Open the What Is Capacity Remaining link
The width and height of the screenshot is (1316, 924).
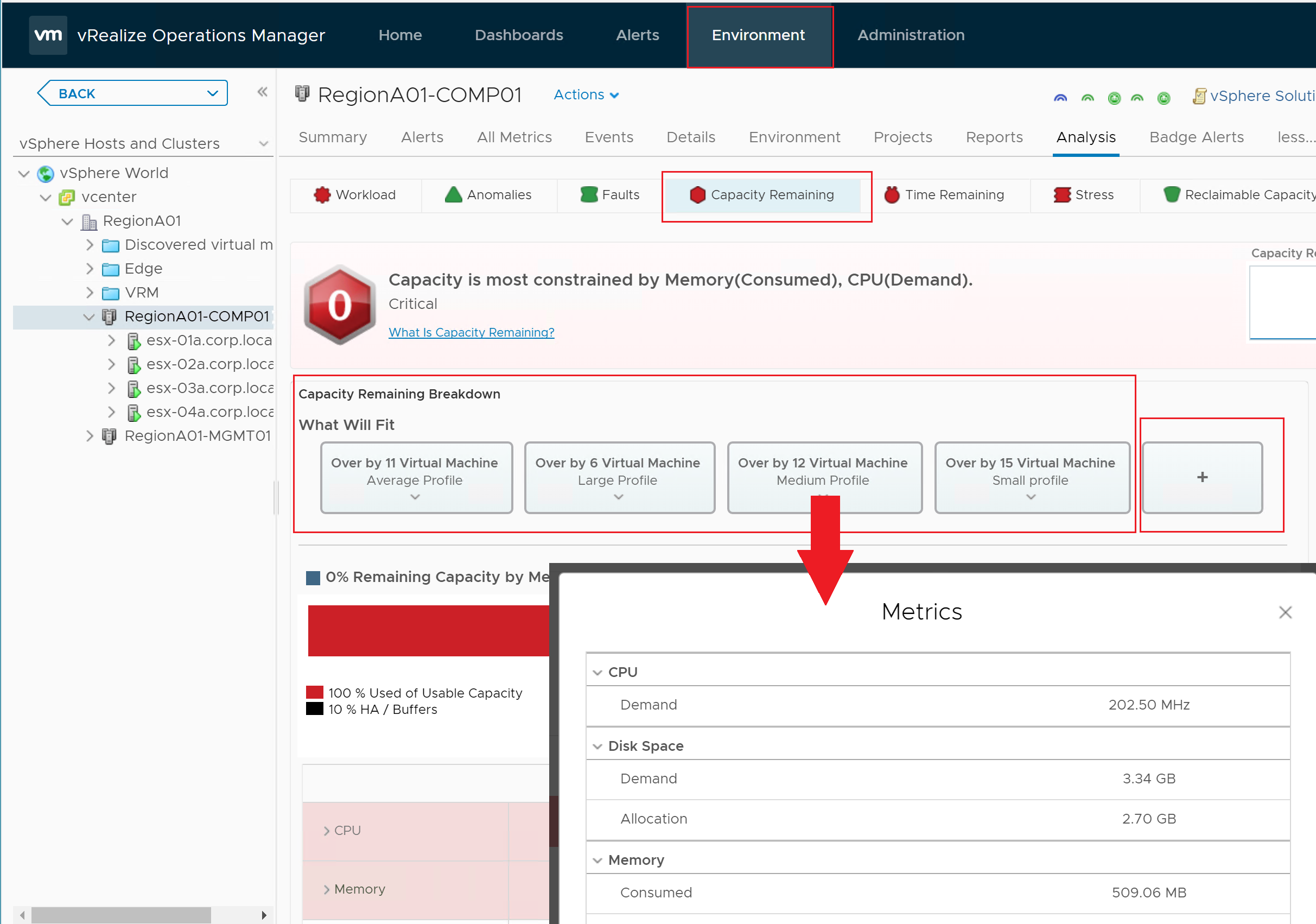click(471, 333)
